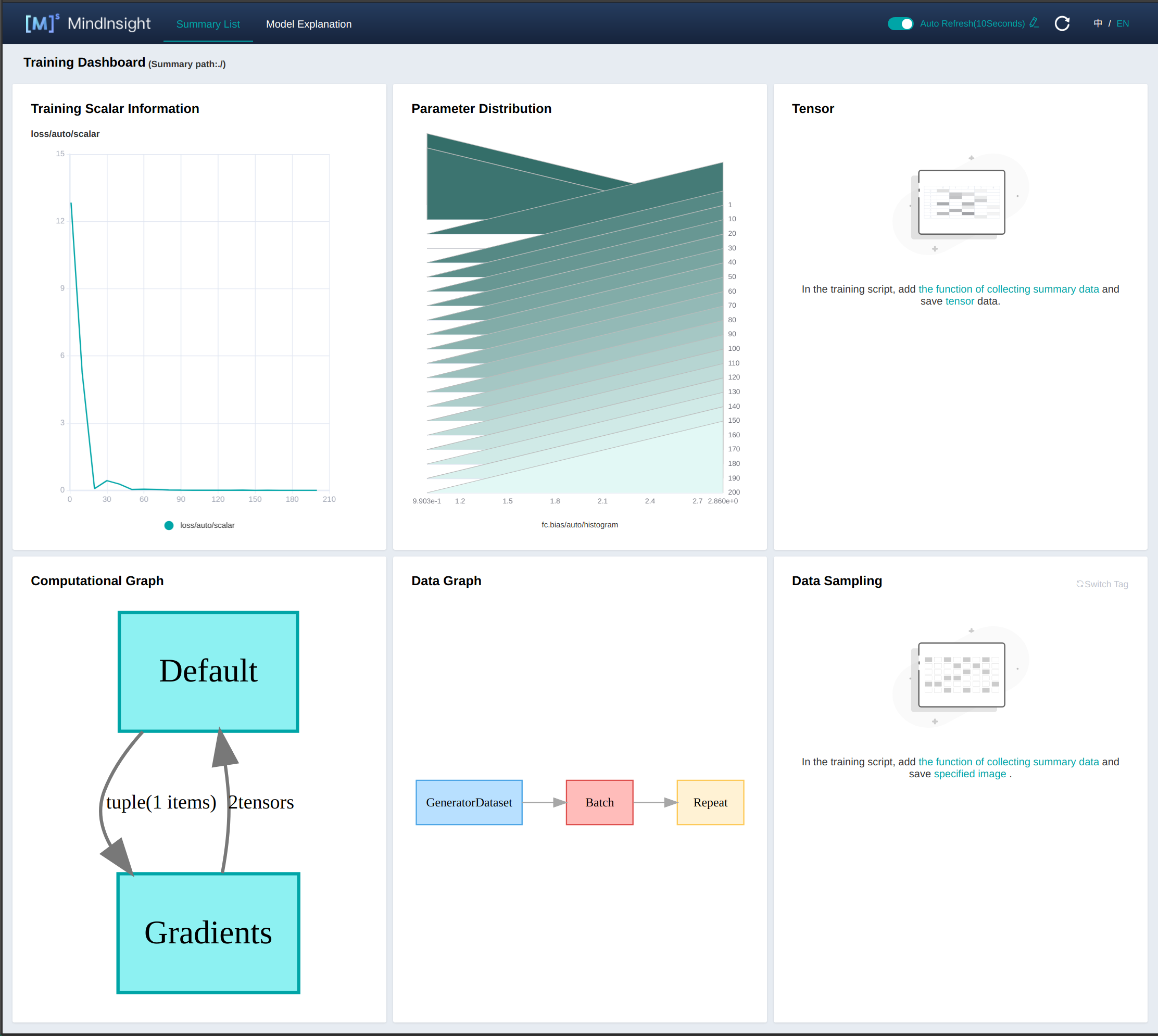The height and width of the screenshot is (1036, 1158).
Task: Click the Data Sampling empty-state grid illustration
Action: click(x=961, y=676)
